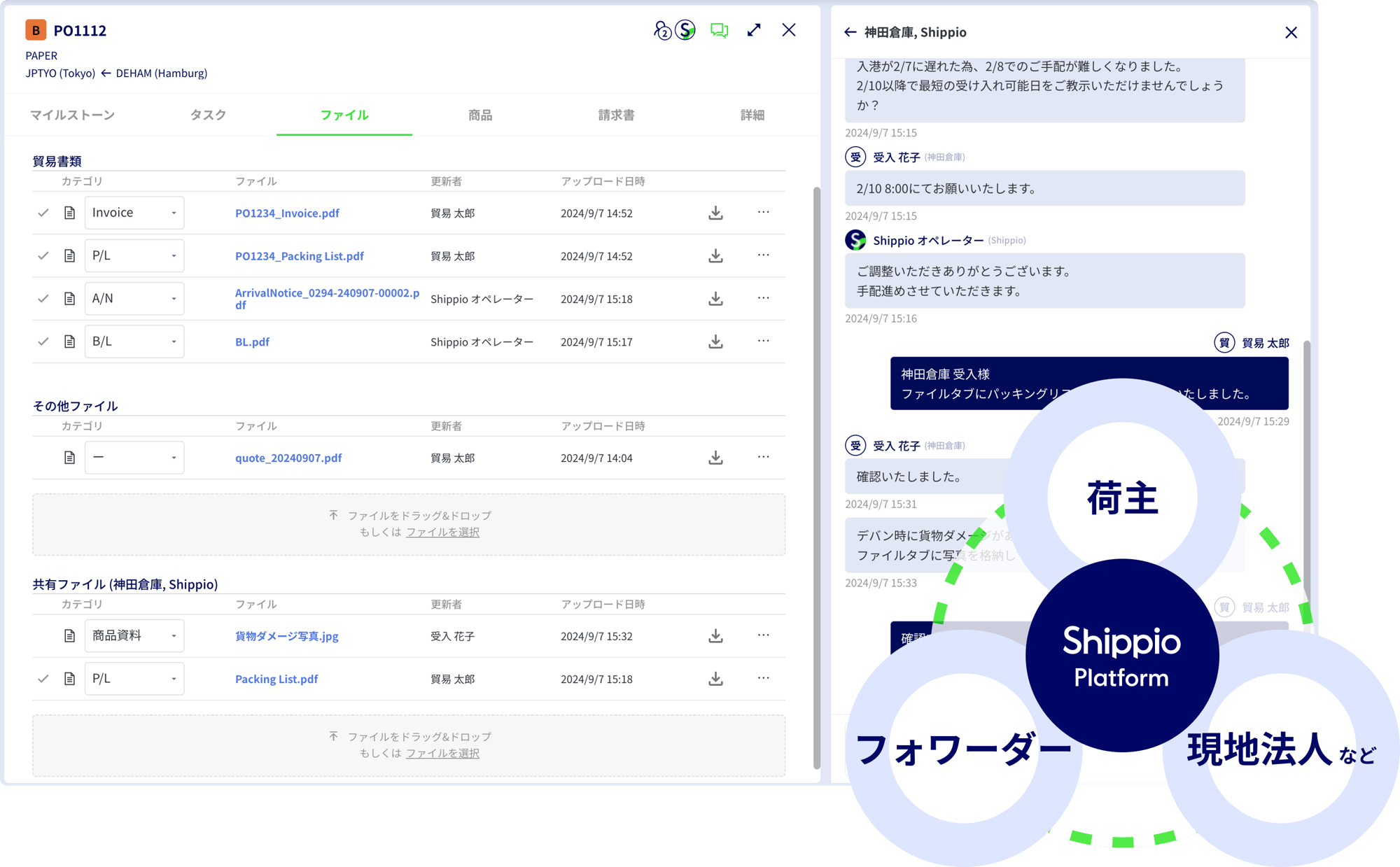
Task: Open the empty category dropdown for quote file
Action: coord(134,458)
